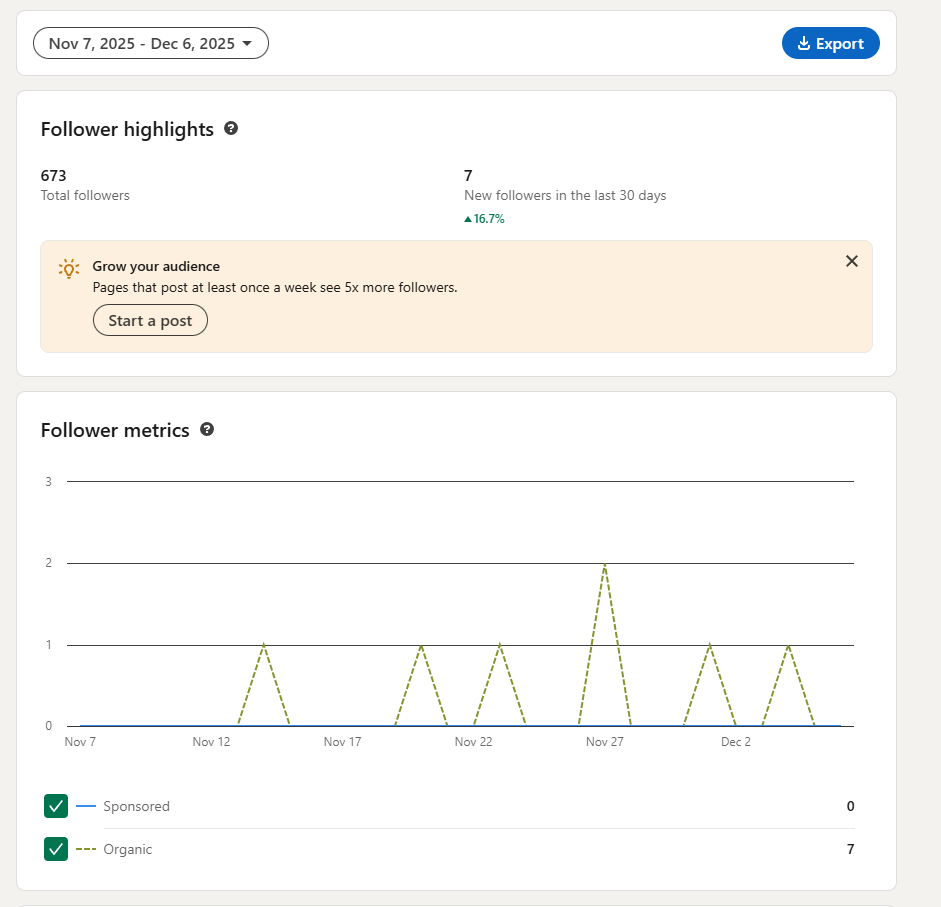The height and width of the screenshot is (907, 941).
Task: Dismiss the Grow your audience banner
Action: [x=851, y=261]
